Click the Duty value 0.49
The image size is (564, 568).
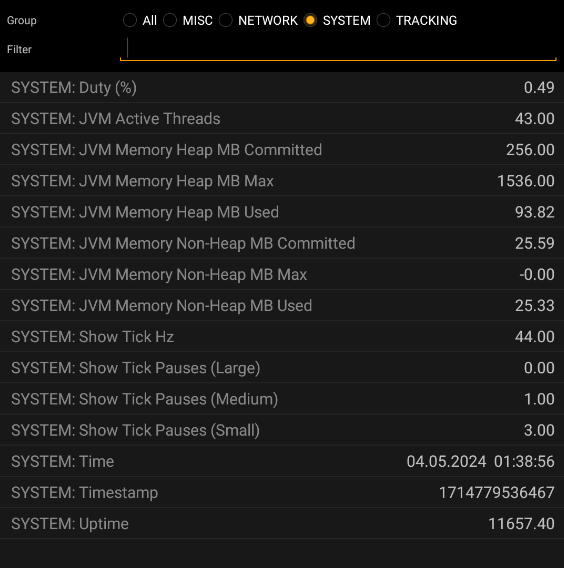pos(539,87)
